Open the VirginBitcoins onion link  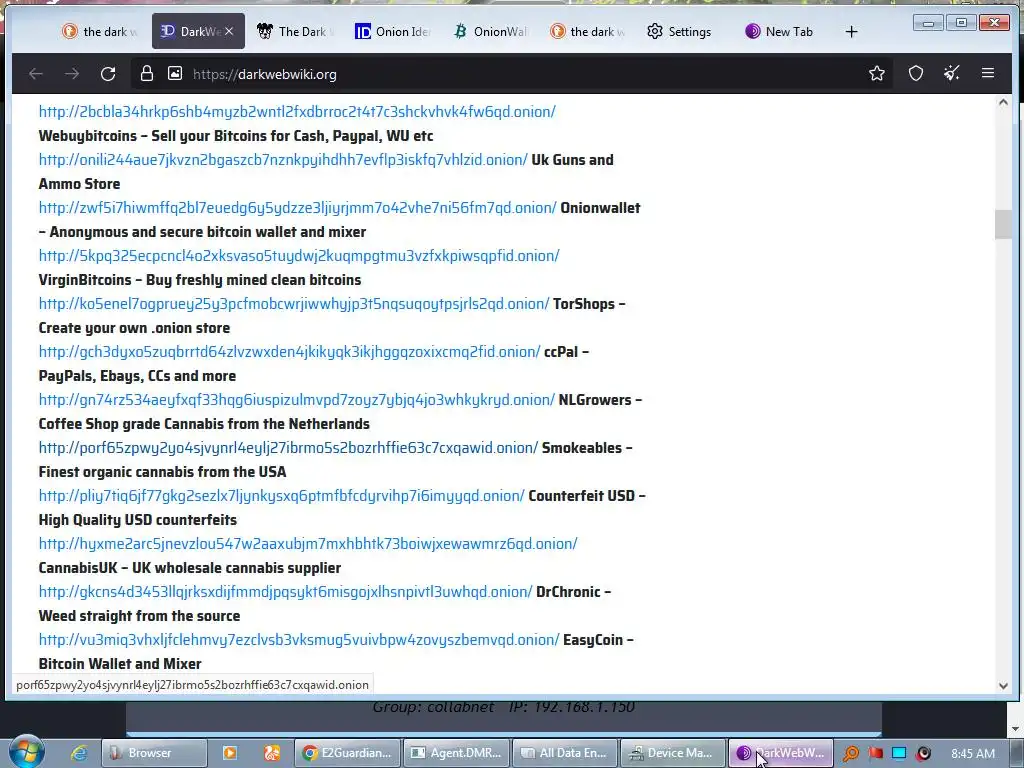(299, 256)
